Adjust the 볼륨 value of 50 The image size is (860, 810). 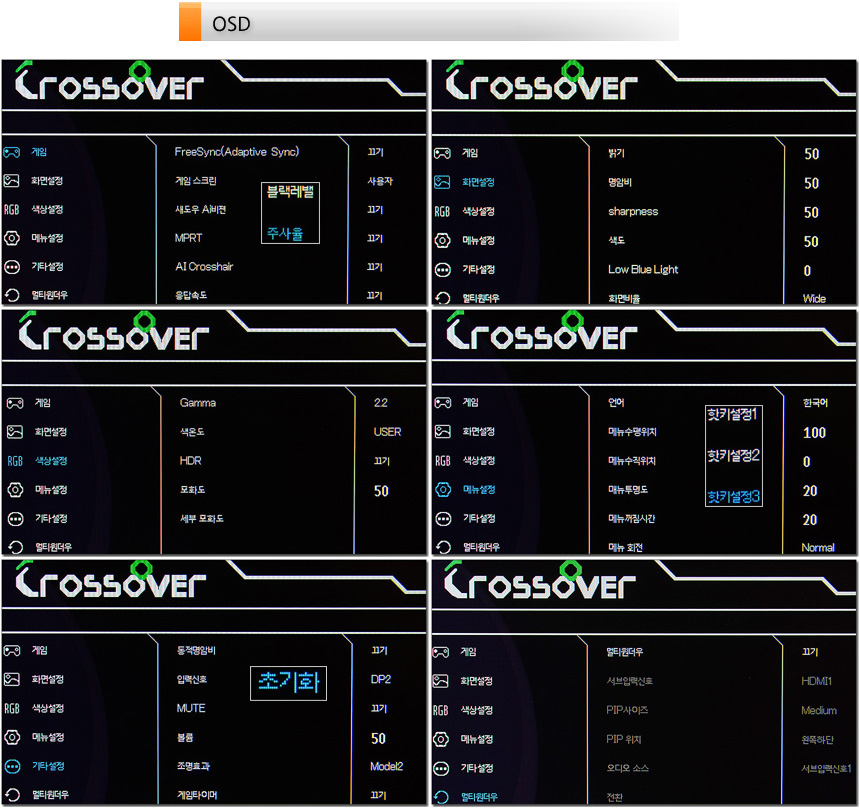pyautogui.click(x=378, y=739)
